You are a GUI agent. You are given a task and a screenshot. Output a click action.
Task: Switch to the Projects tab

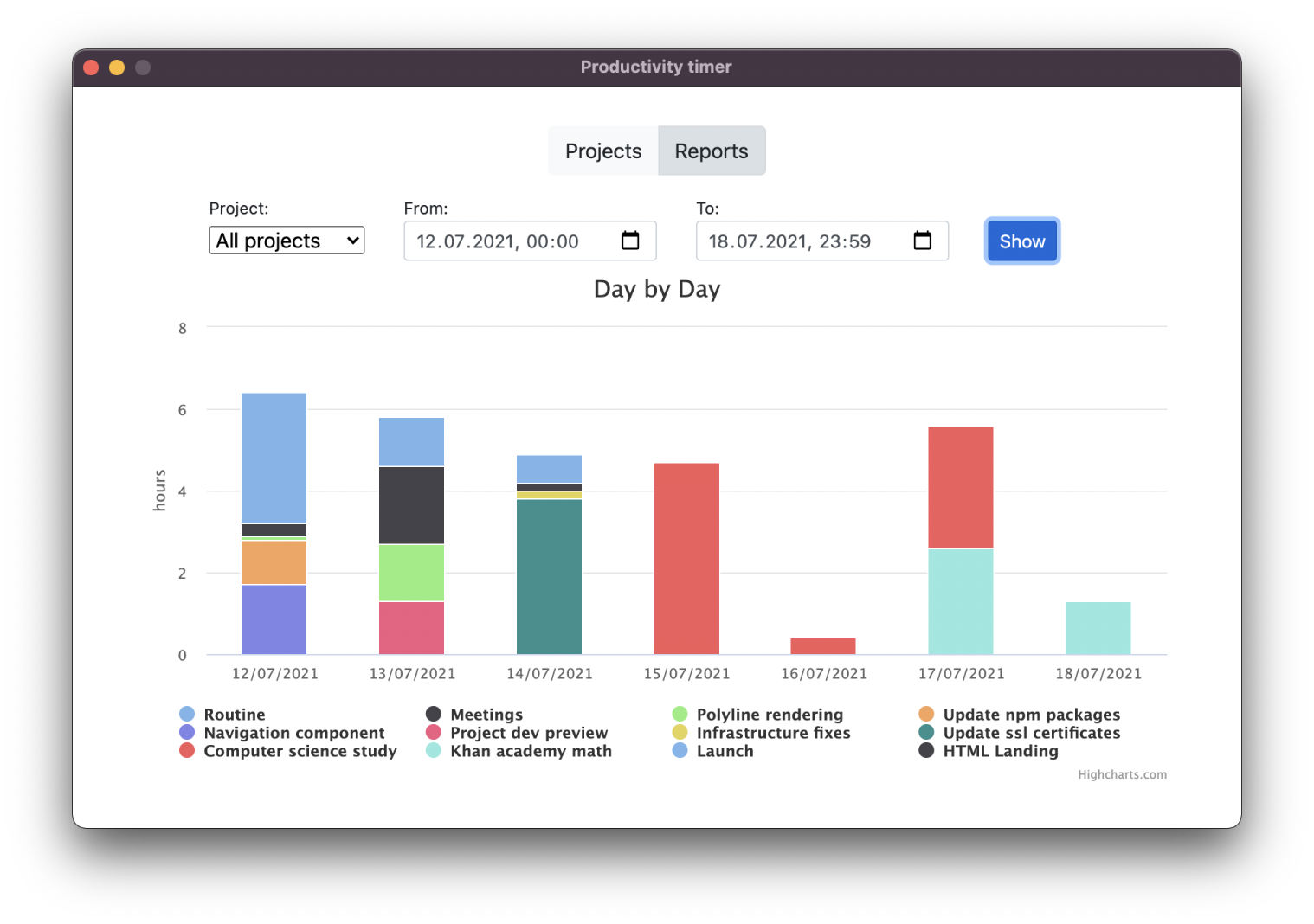click(603, 151)
